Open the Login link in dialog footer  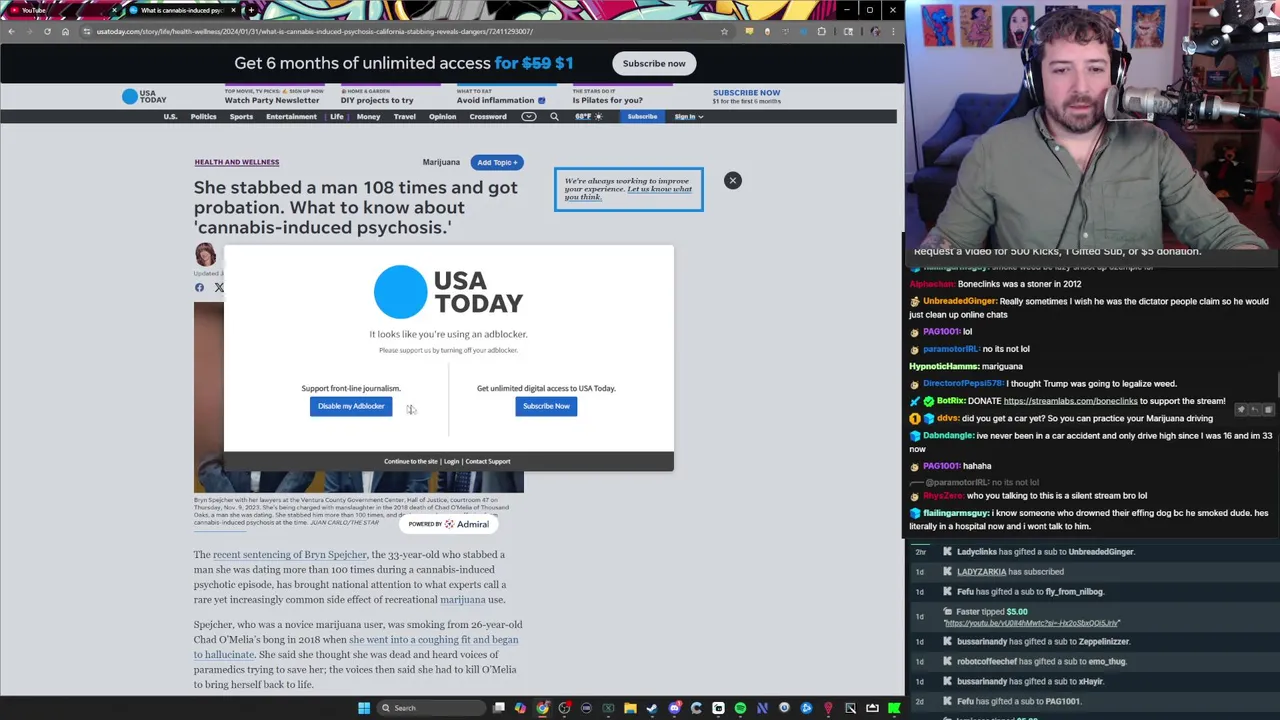click(x=451, y=462)
